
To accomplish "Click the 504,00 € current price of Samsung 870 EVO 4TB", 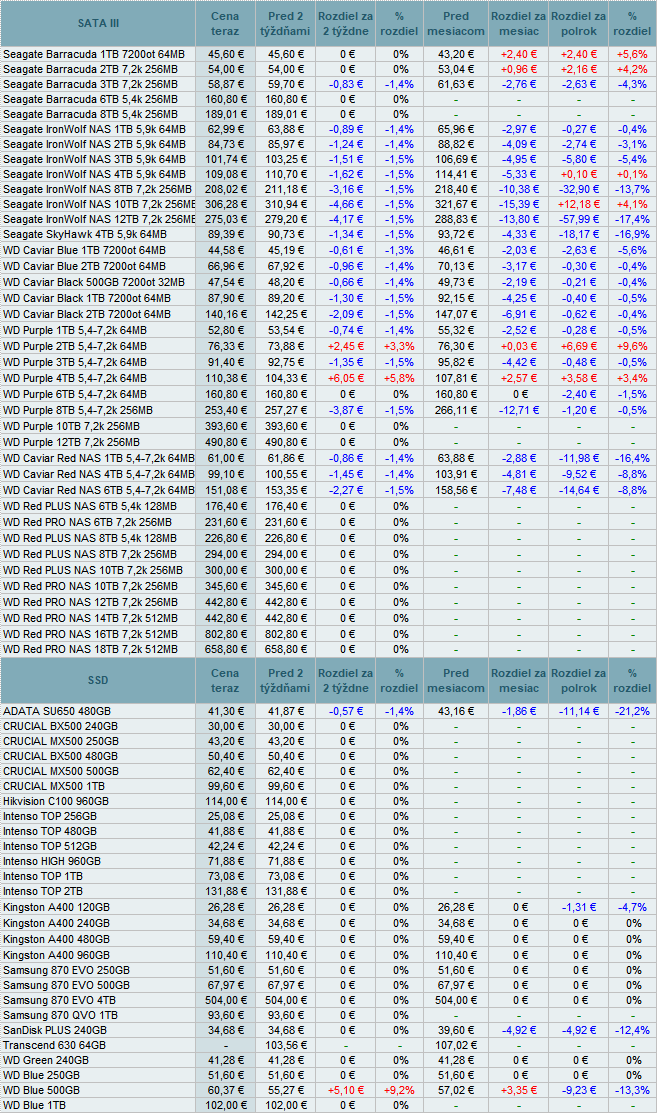I will pos(225,1000).
